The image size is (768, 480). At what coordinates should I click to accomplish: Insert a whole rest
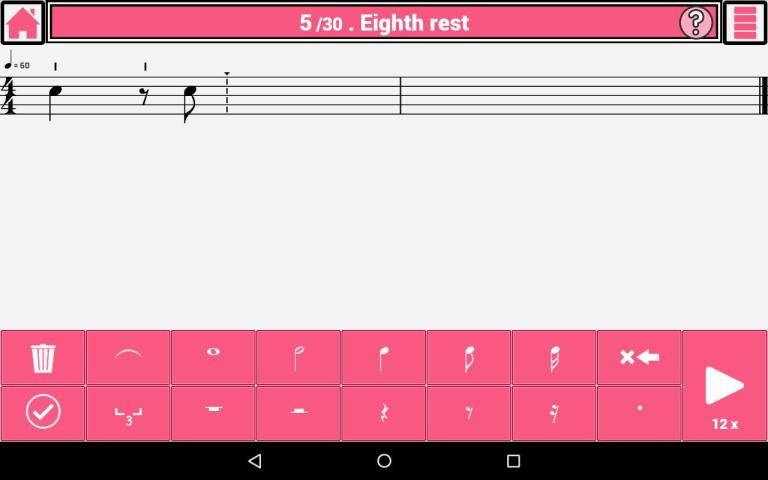[213, 413]
